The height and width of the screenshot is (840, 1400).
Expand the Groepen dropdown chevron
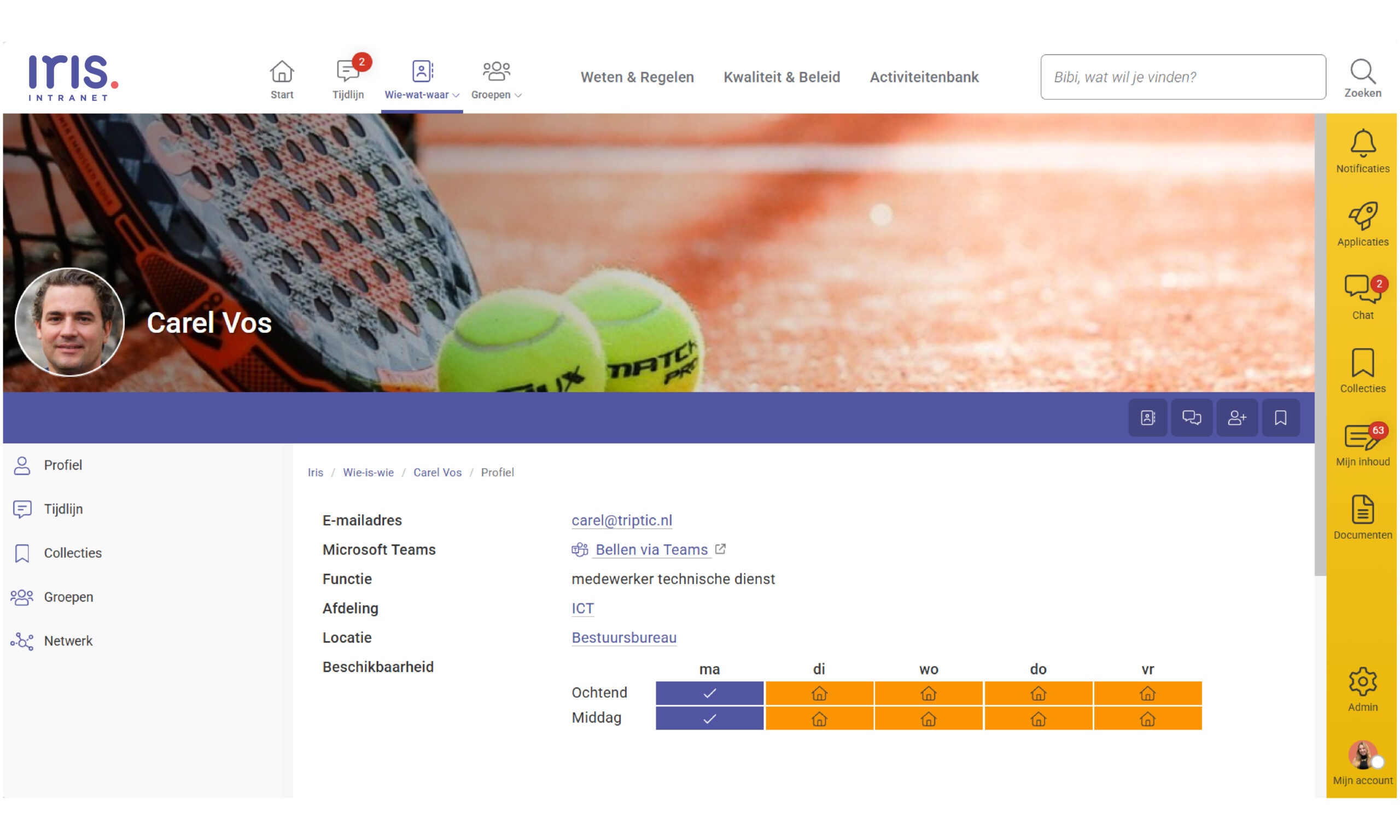coord(518,95)
